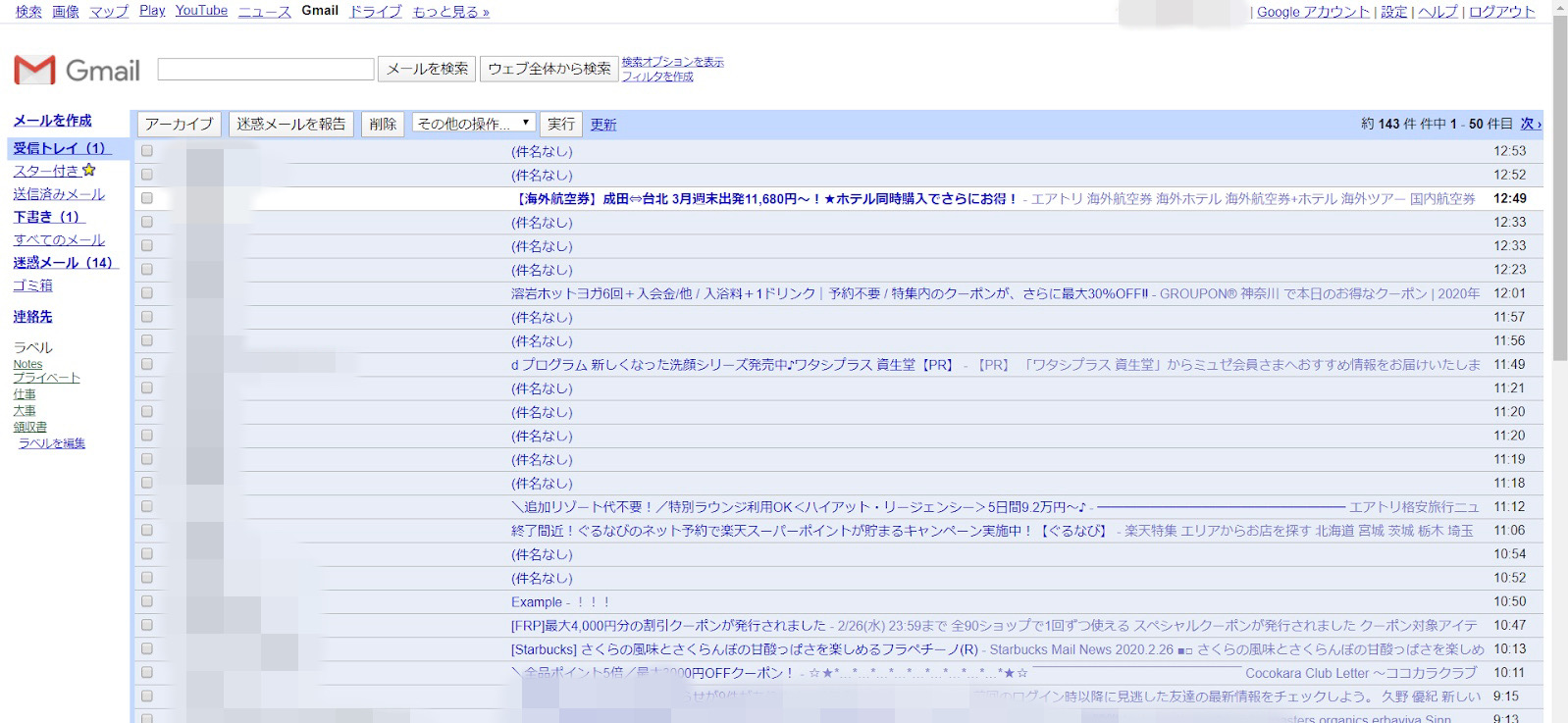
Task: Open Google アカウント link
Action: coord(1313,12)
